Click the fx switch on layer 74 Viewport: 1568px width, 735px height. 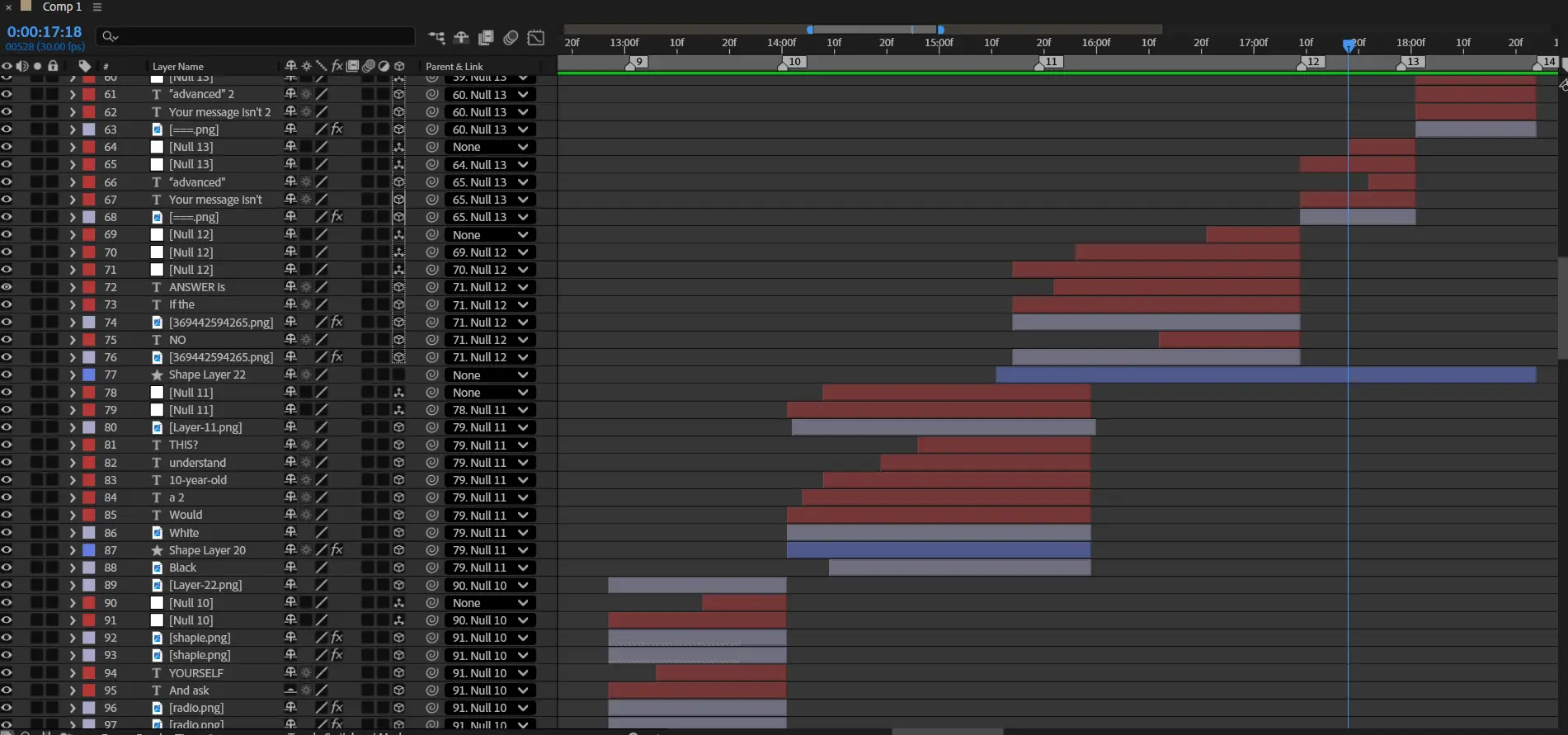tap(337, 323)
